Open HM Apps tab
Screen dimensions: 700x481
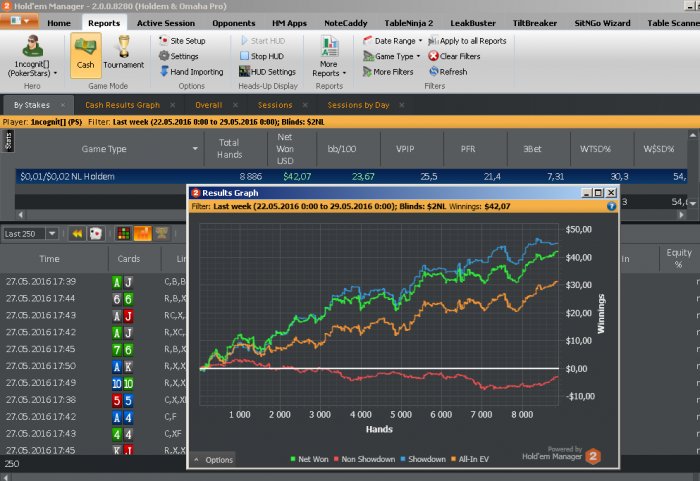point(289,23)
